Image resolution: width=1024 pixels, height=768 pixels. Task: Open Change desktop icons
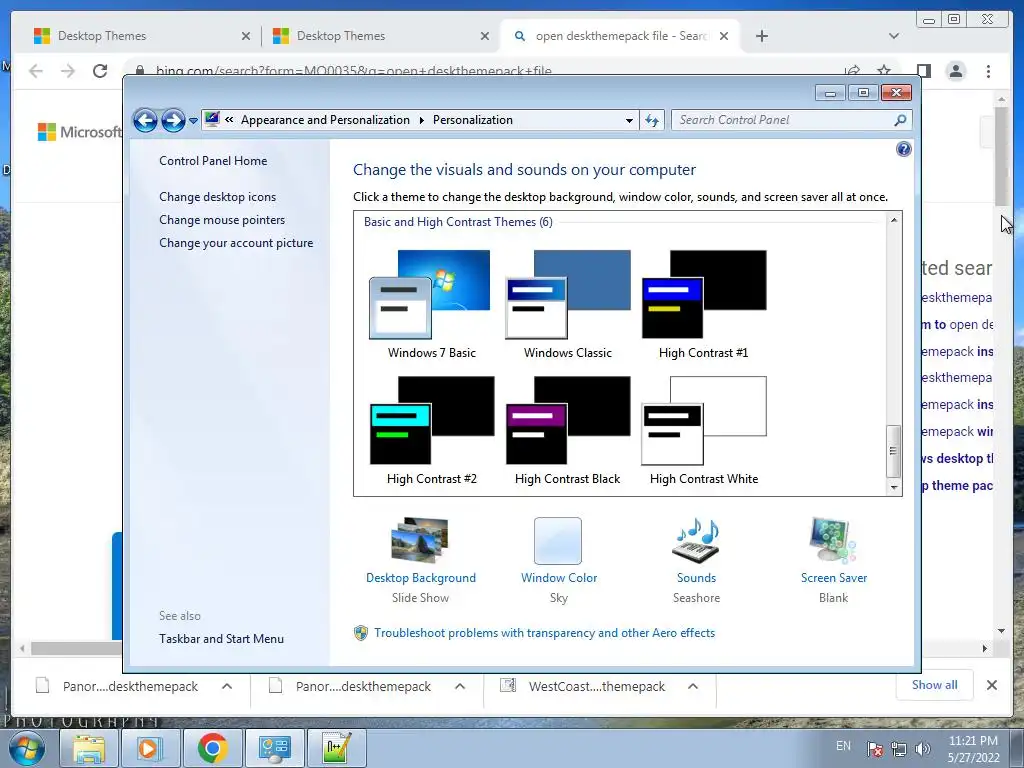(x=217, y=197)
